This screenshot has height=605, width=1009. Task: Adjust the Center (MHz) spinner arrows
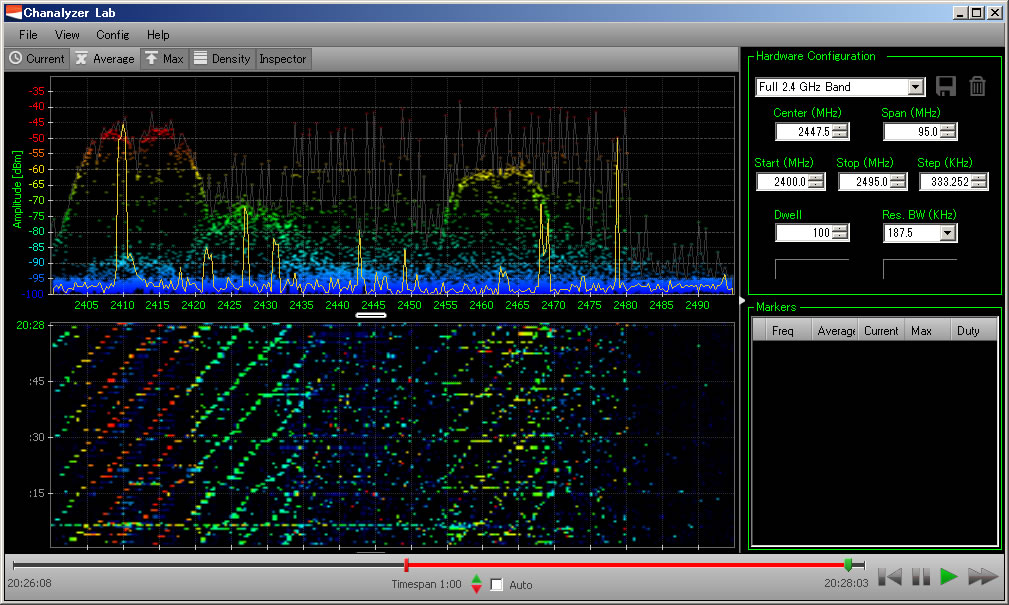(840, 131)
